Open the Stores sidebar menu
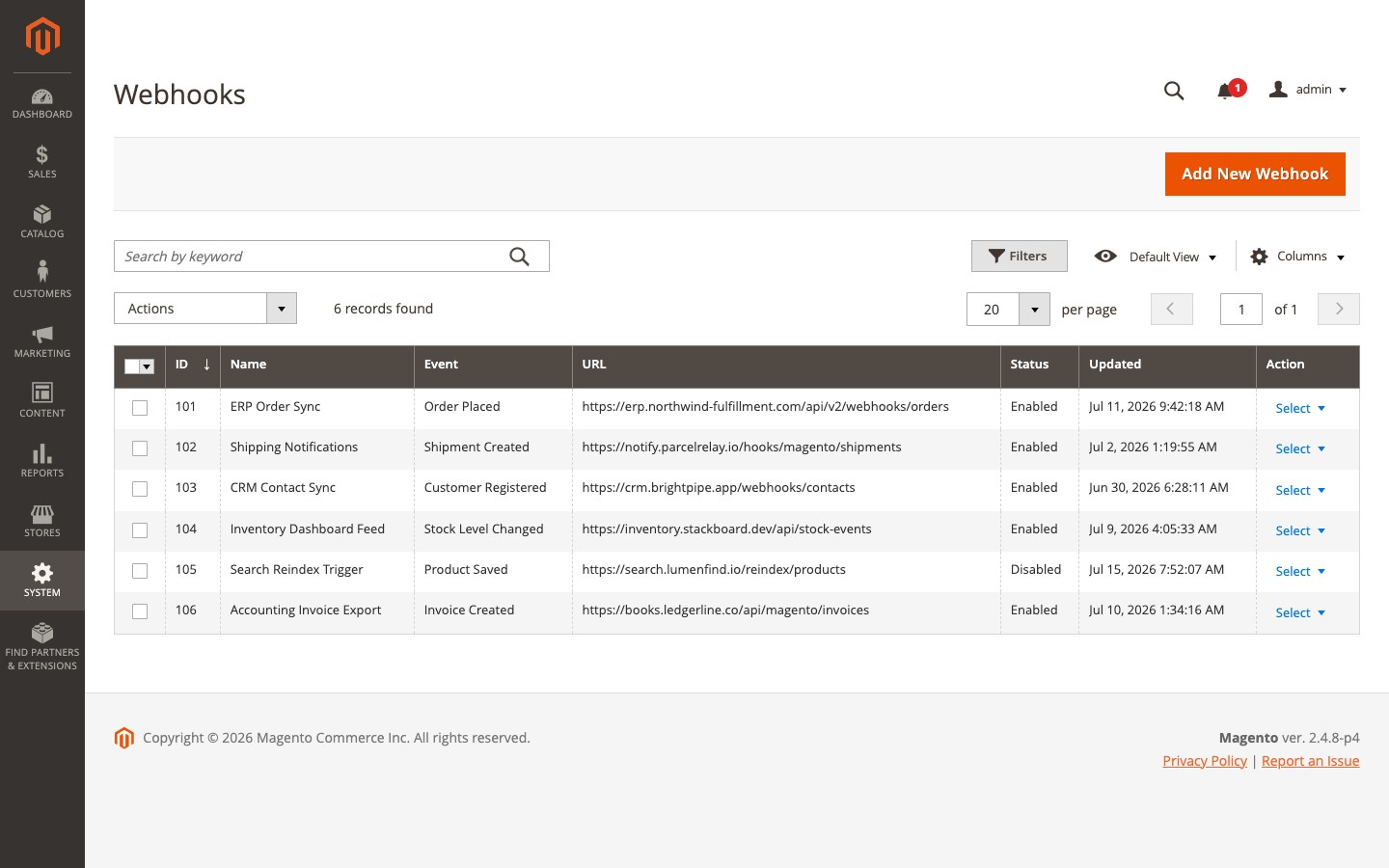 click(x=42, y=520)
